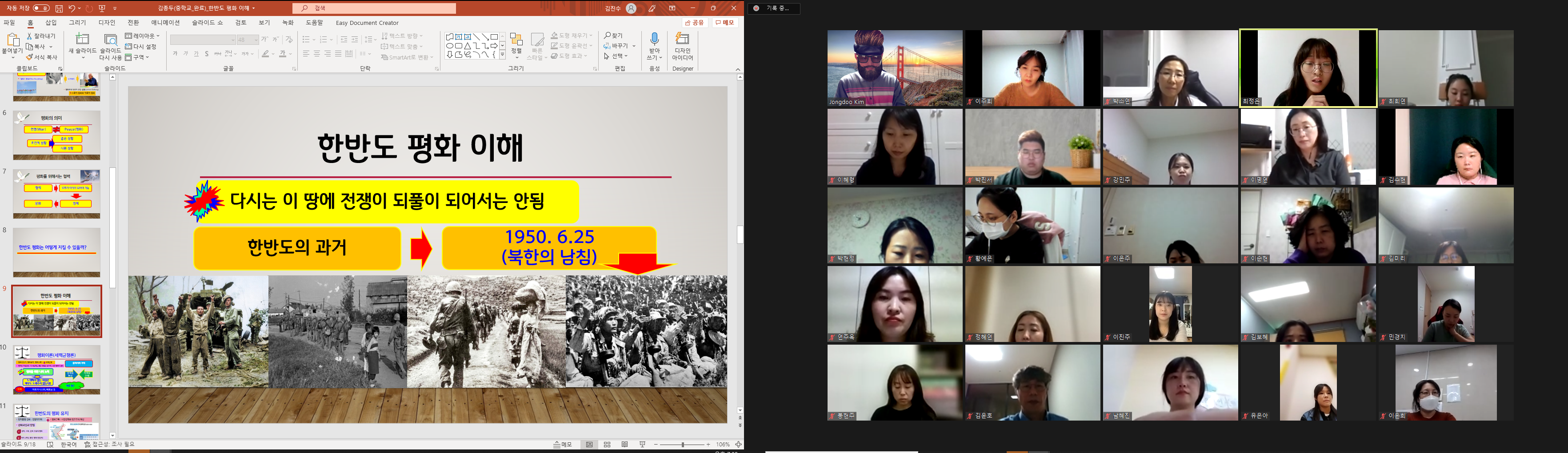Image resolution: width=1568 pixels, height=453 pixels.
Task: Switch to normal view icon
Action: coord(588,445)
